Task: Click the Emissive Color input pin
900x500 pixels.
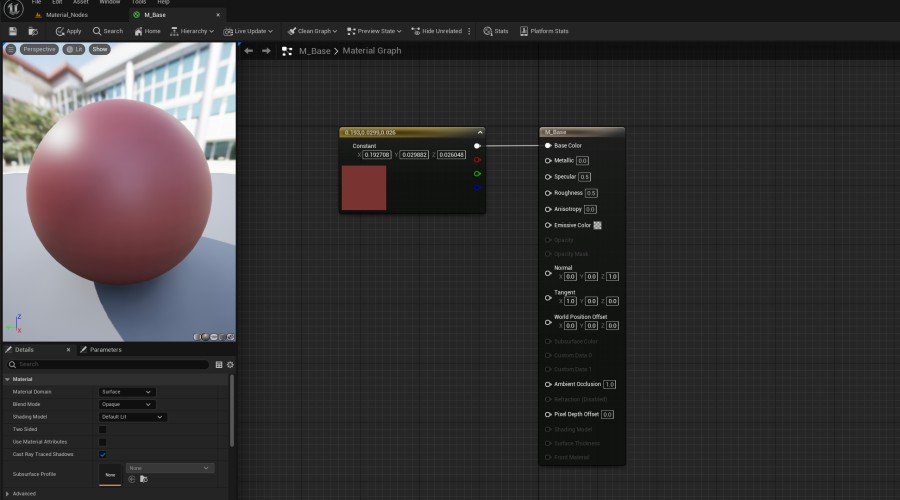Action: [548, 226]
